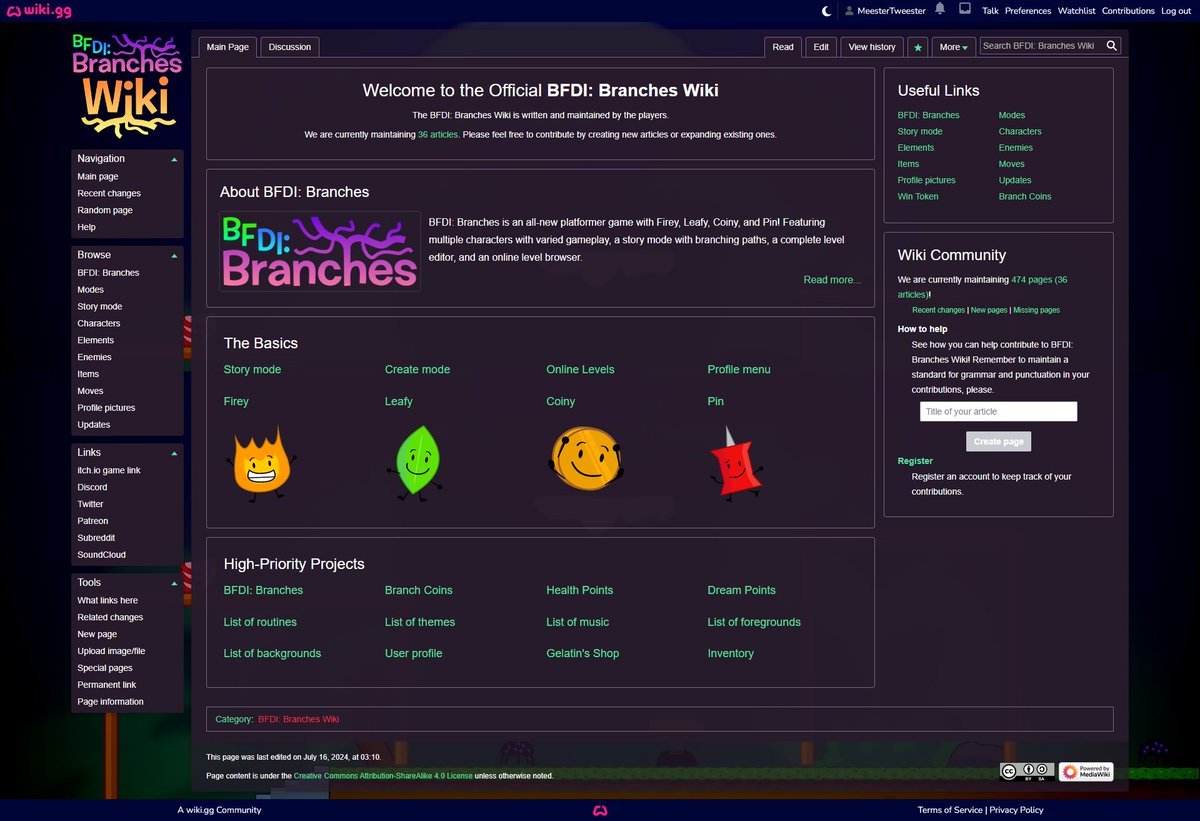Click Recent changes in Navigation sidebar
Screen dimensions: 1200x821
pyautogui.click(x=109, y=193)
